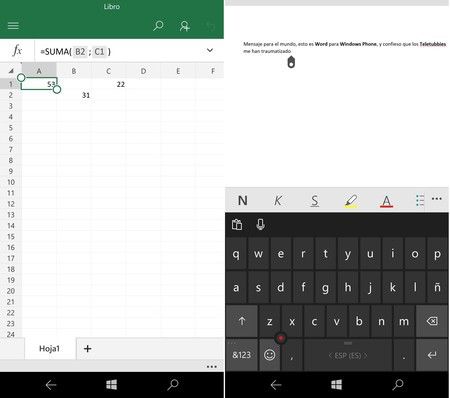Apply yellow text highlight color
The width and height of the screenshot is (450, 398).
tap(350, 201)
